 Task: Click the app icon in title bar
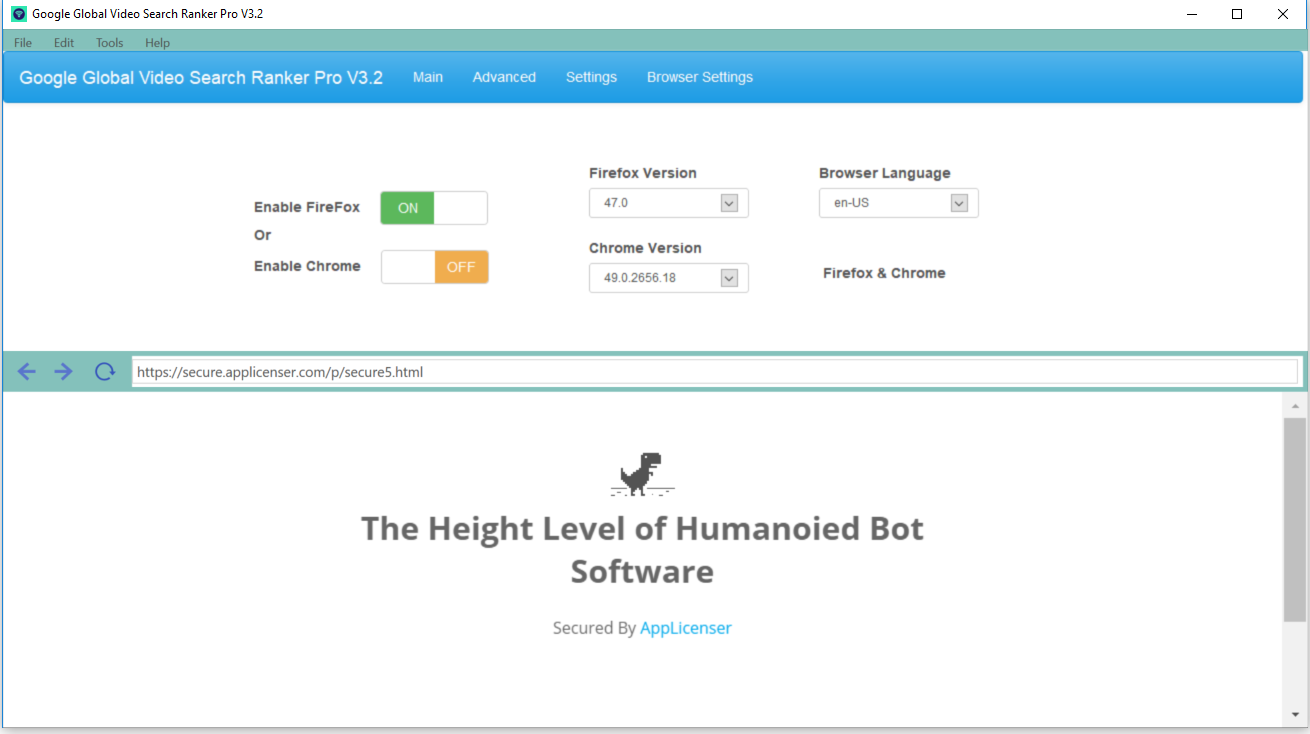tap(18, 14)
